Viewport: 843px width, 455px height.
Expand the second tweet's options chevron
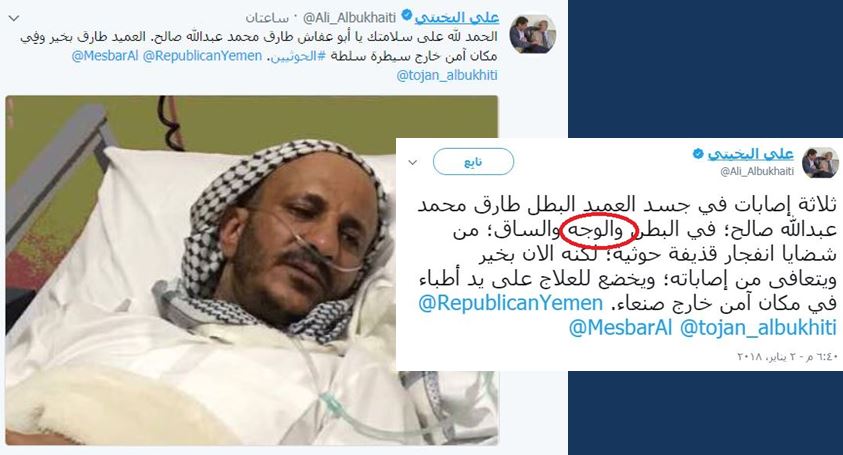tap(413, 162)
